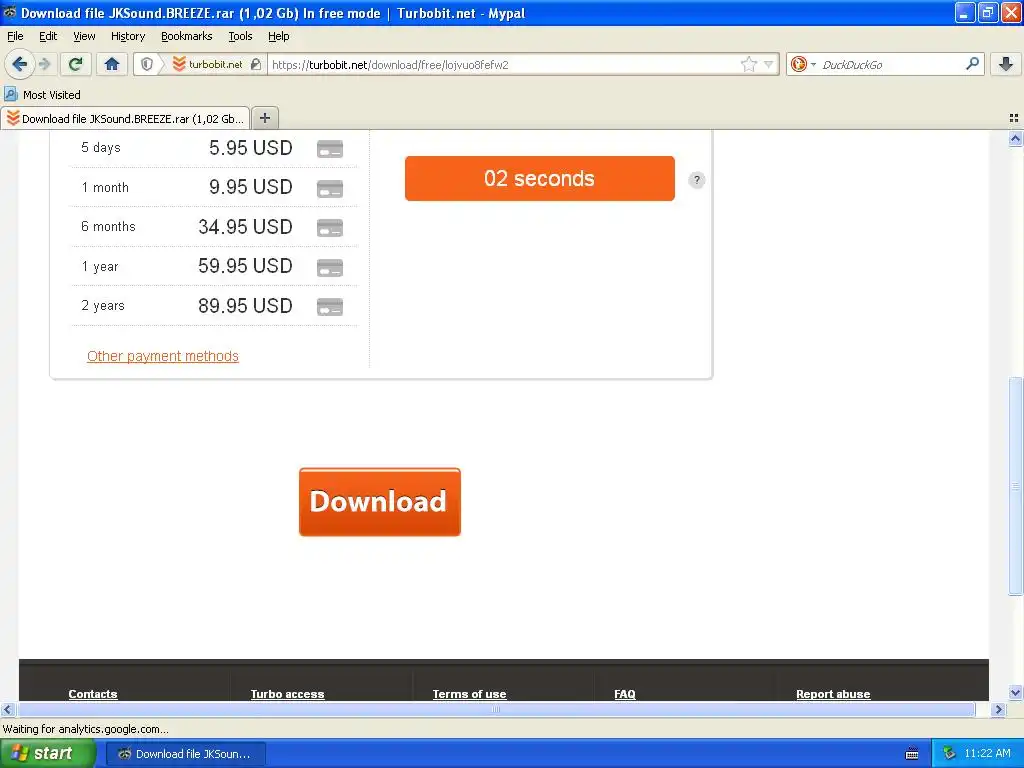Select the 9.95 USD price

pyautogui.click(x=251, y=187)
